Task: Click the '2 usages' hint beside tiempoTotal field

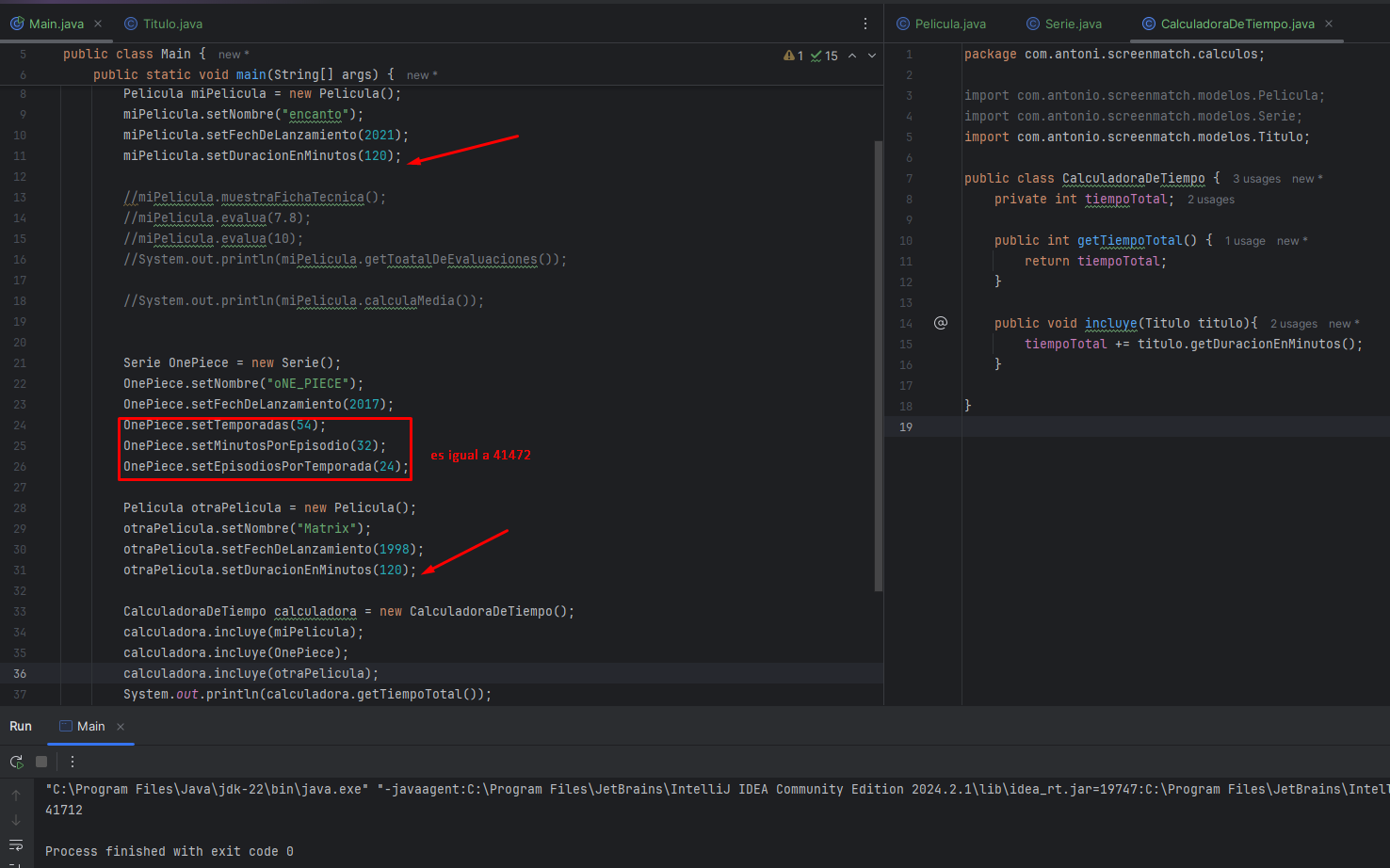Action: pyautogui.click(x=1210, y=200)
